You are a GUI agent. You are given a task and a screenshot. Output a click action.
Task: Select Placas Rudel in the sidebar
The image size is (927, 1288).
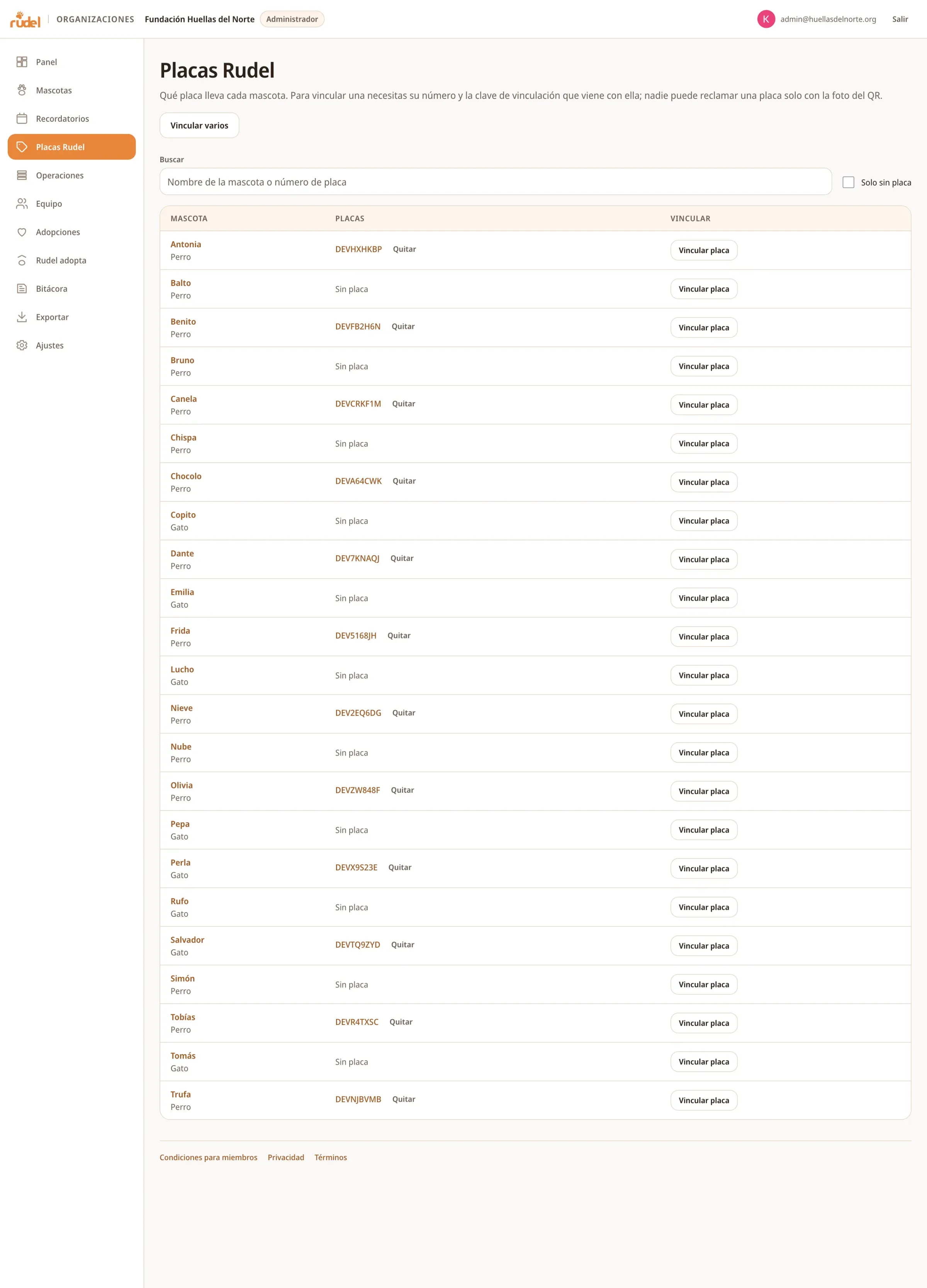(x=71, y=147)
